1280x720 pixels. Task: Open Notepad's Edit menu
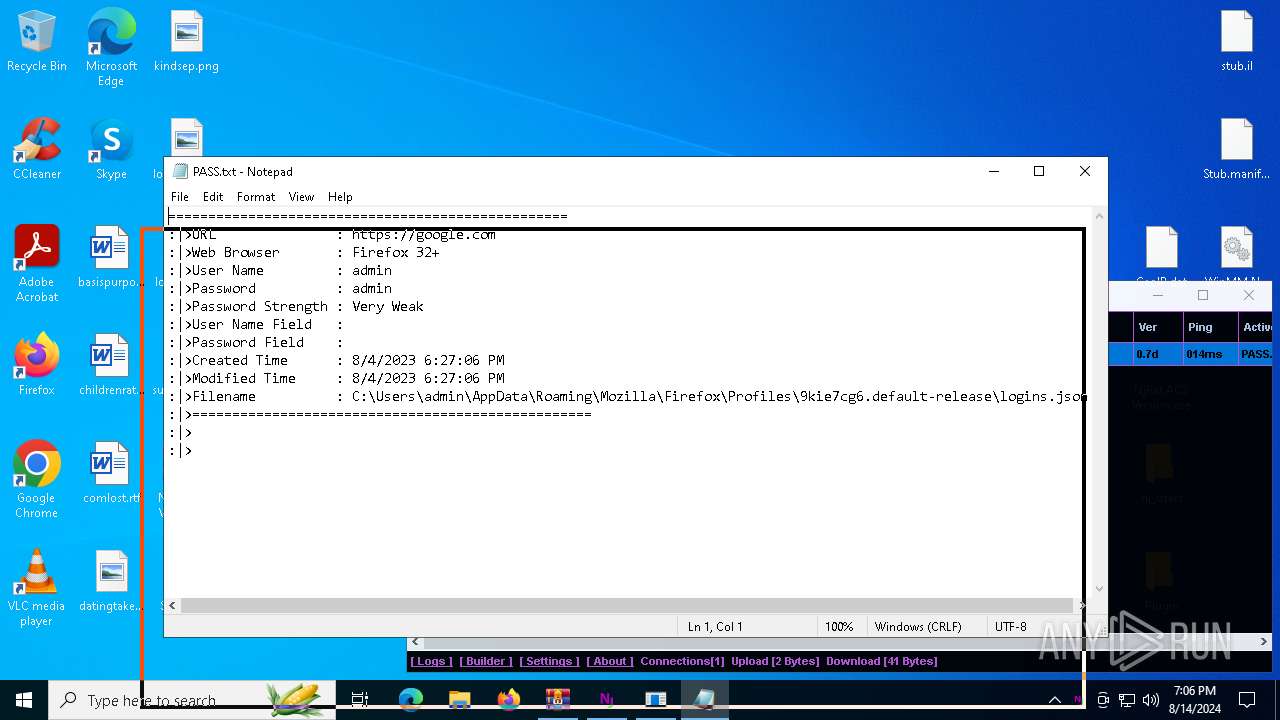point(213,197)
